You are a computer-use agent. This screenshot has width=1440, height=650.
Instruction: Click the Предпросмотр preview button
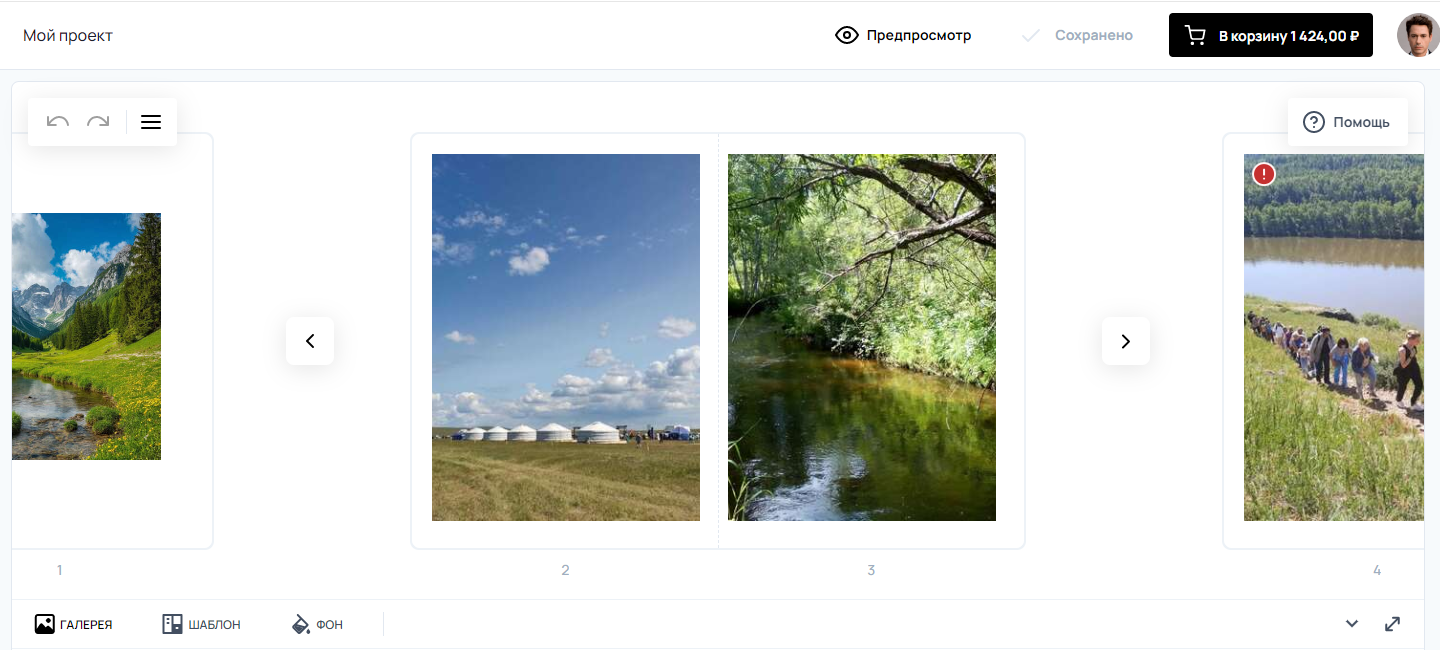[903, 36]
